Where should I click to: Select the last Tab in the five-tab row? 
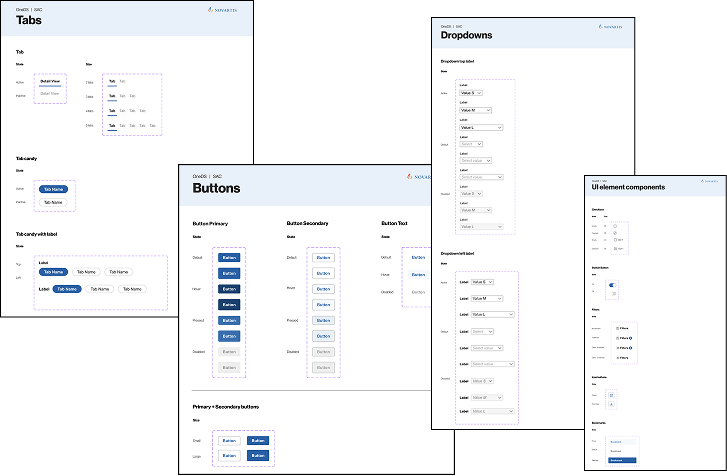coord(153,126)
